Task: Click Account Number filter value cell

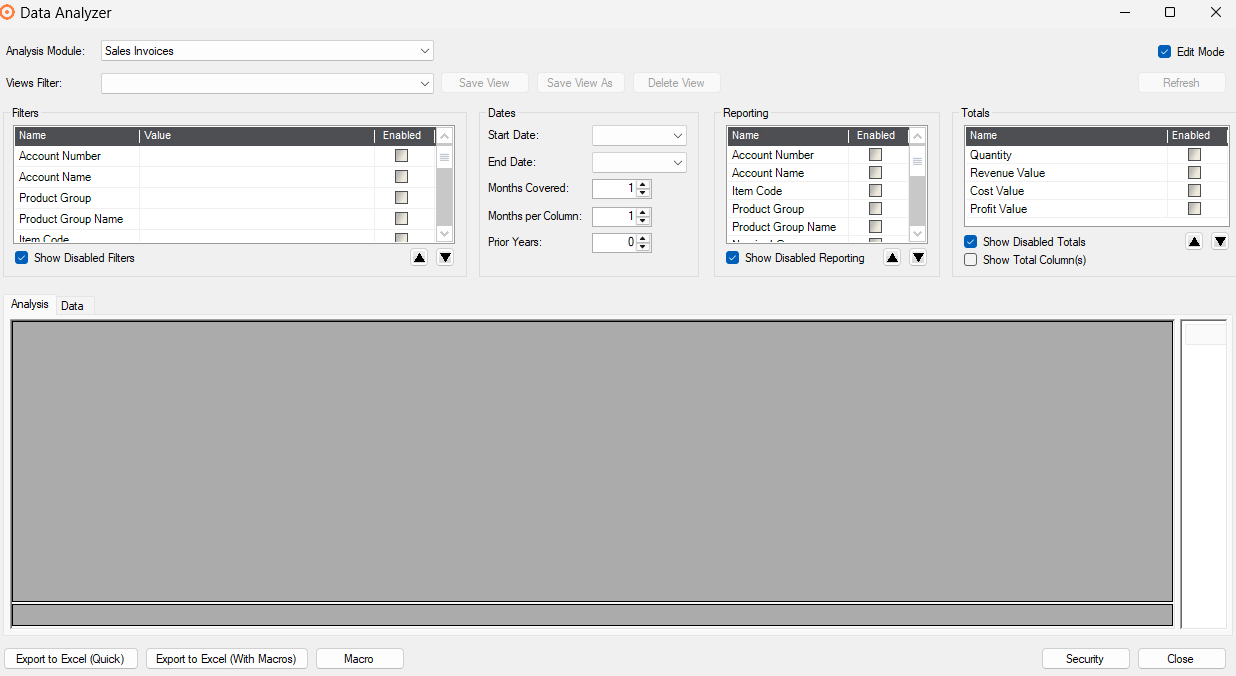Action: tap(257, 156)
